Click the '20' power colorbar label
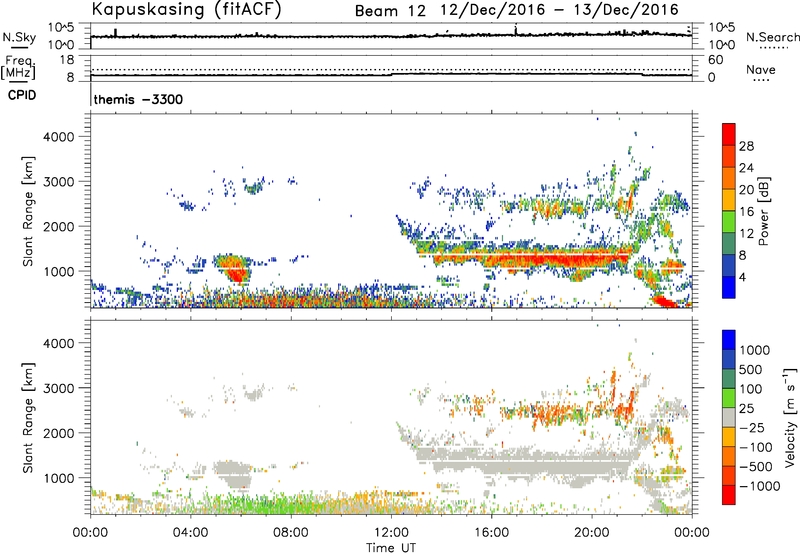Screen dimensions: 800x554 (746, 190)
